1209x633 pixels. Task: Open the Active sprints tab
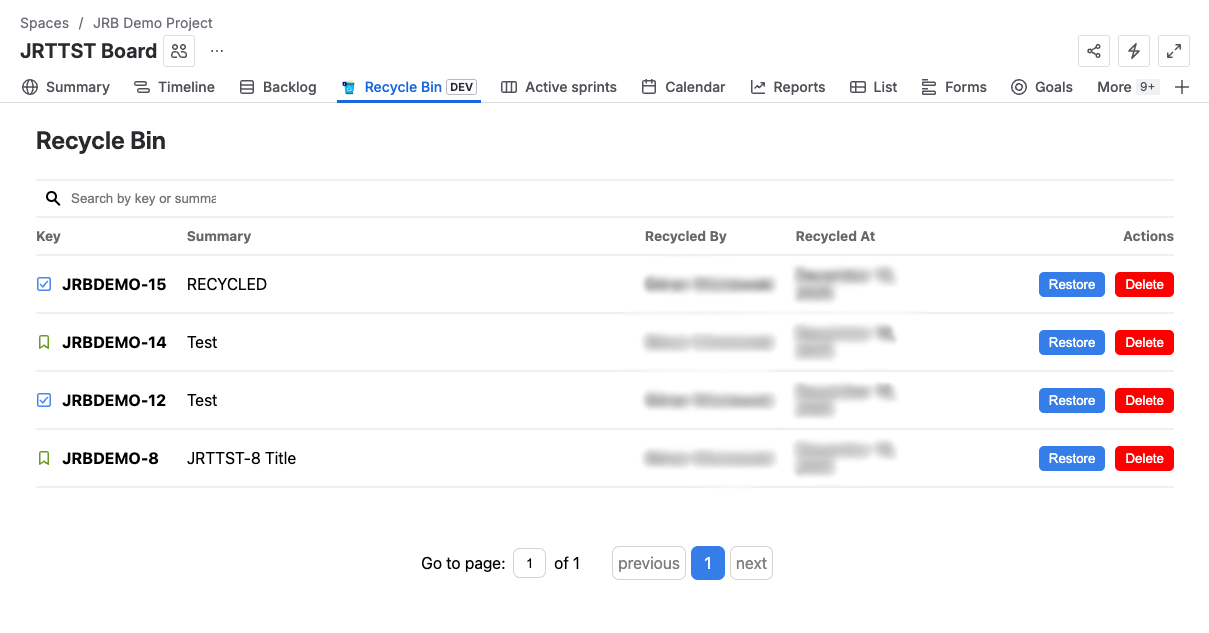coord(559,87)
